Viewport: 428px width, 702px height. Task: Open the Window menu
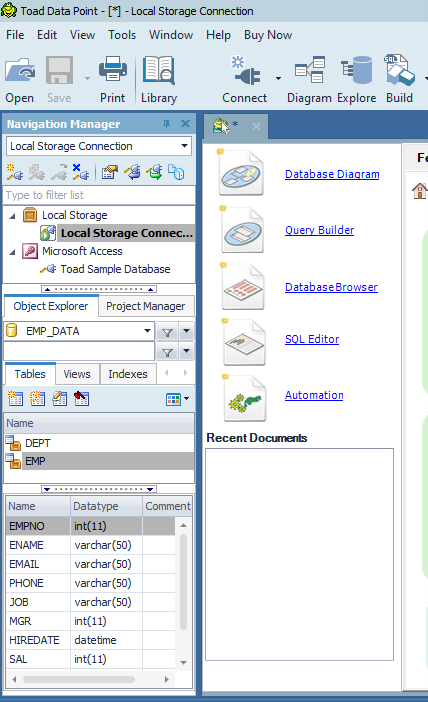[x=171, y=35]
